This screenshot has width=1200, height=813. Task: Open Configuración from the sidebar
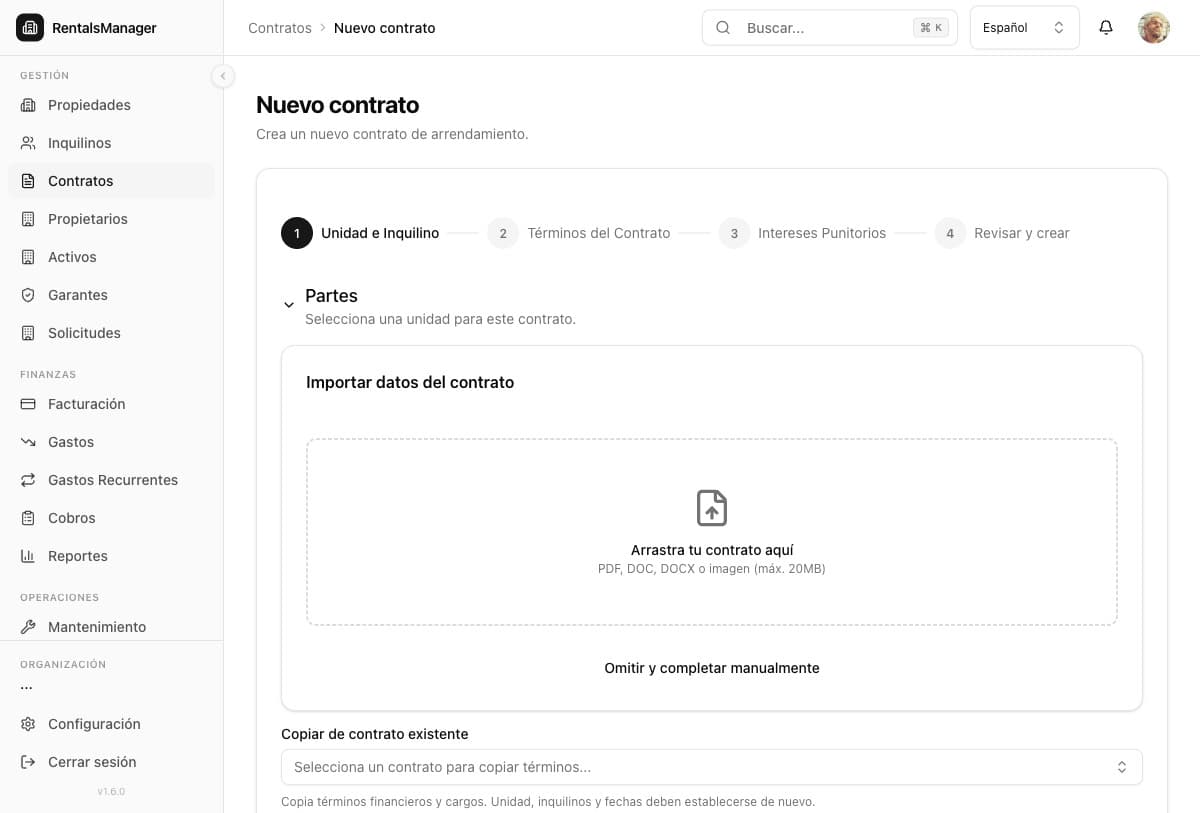click(x=94, y=724)
